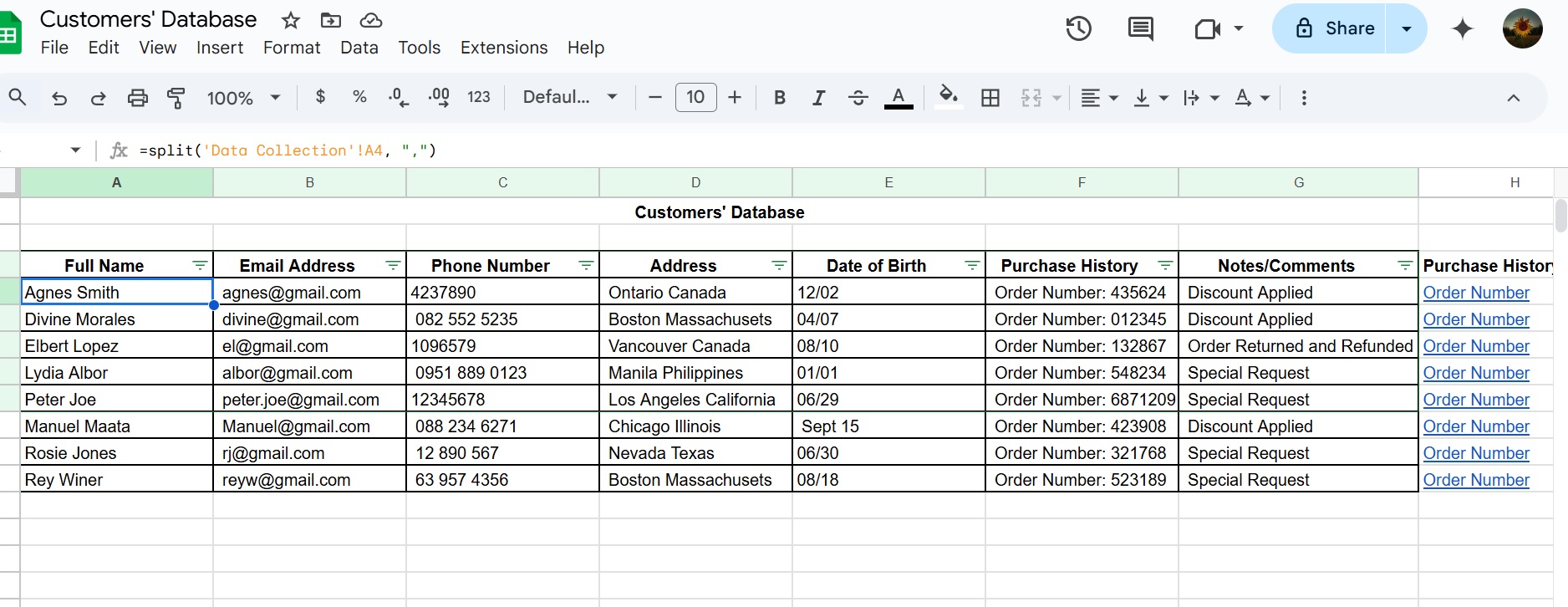Toggle italic formatting
The width and height of the screenshot is (1568, 607).
(x=818, y=98)
